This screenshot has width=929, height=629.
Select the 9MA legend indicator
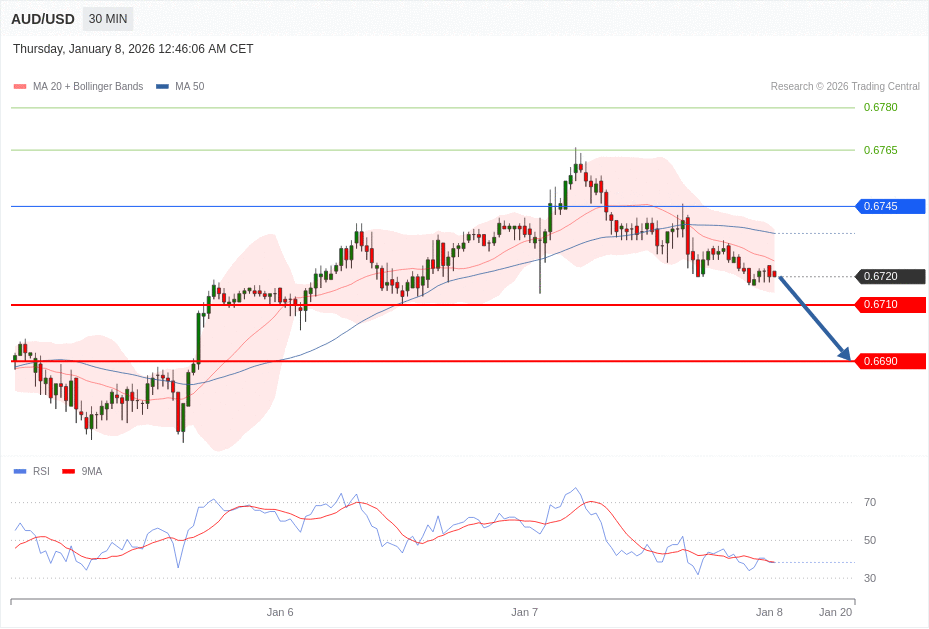68,471
